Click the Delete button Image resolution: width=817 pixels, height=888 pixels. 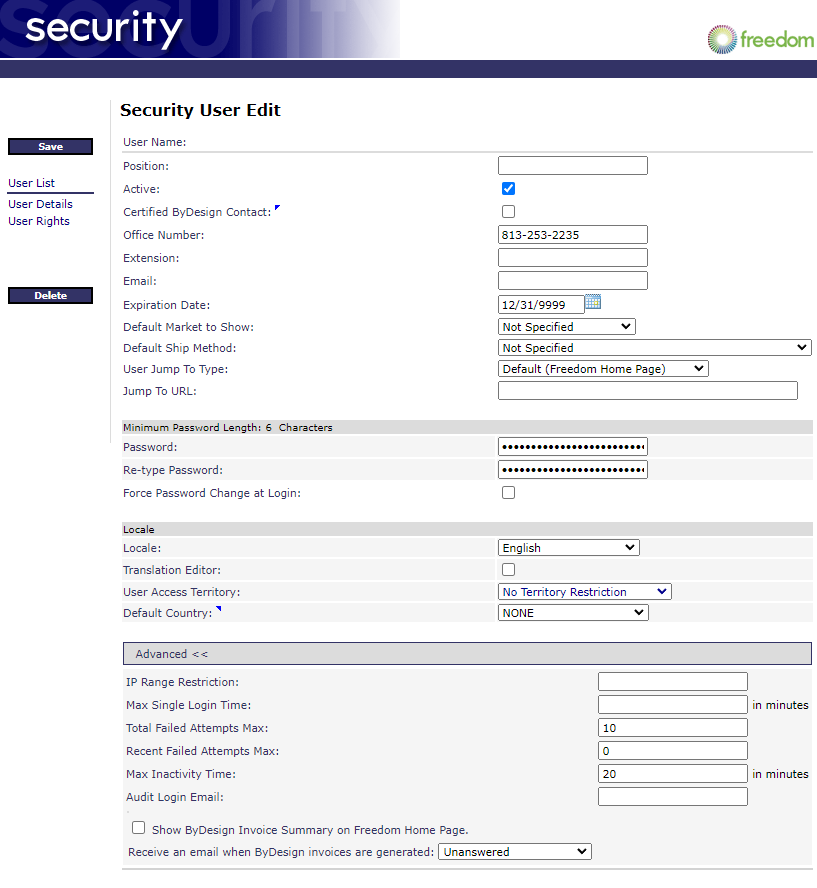point(50,295)
